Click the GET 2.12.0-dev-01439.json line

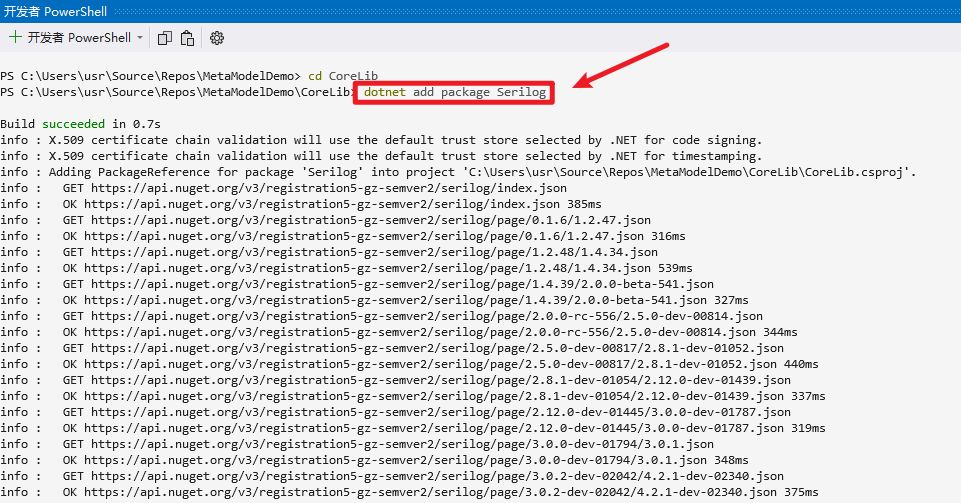pos(395,379)
